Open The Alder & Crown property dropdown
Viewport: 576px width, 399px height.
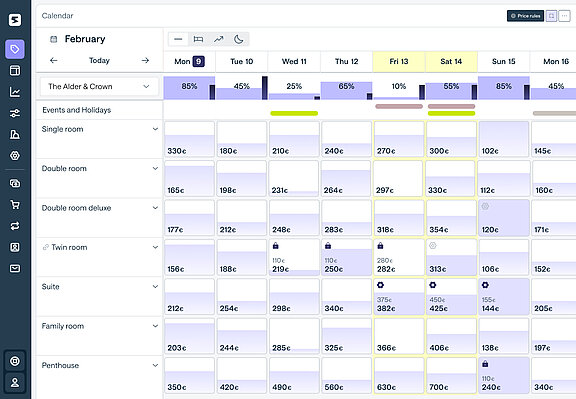99,87
